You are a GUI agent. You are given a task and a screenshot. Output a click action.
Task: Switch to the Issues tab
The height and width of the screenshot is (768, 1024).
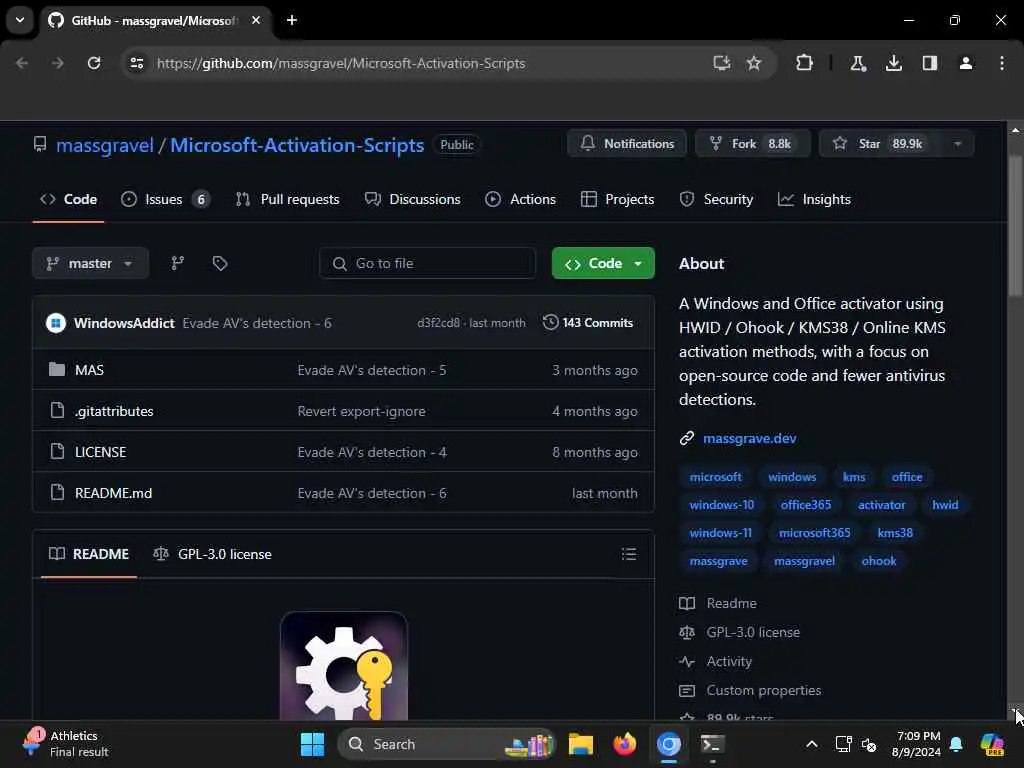165,199
